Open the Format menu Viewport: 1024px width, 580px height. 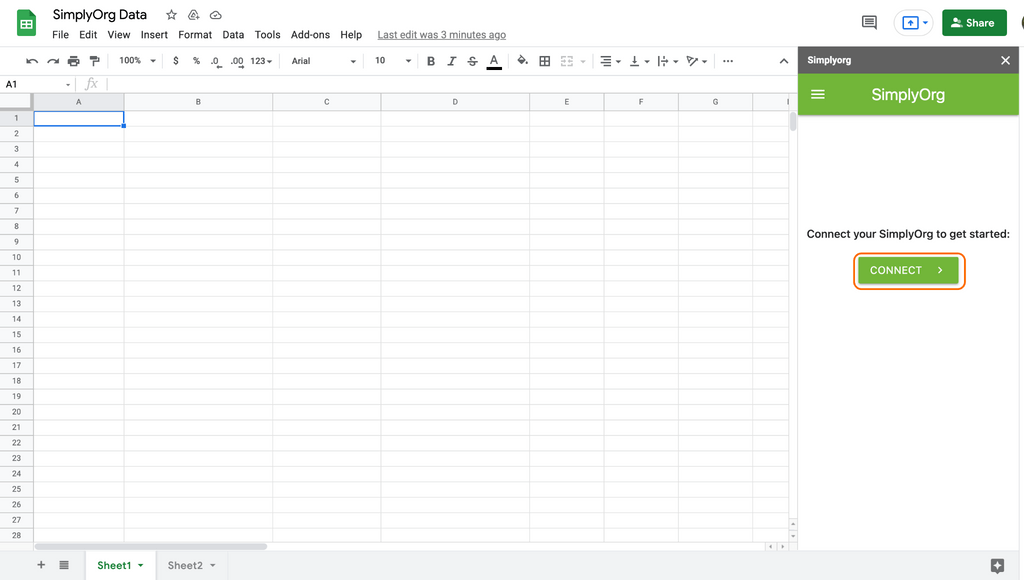coord(195,35)
